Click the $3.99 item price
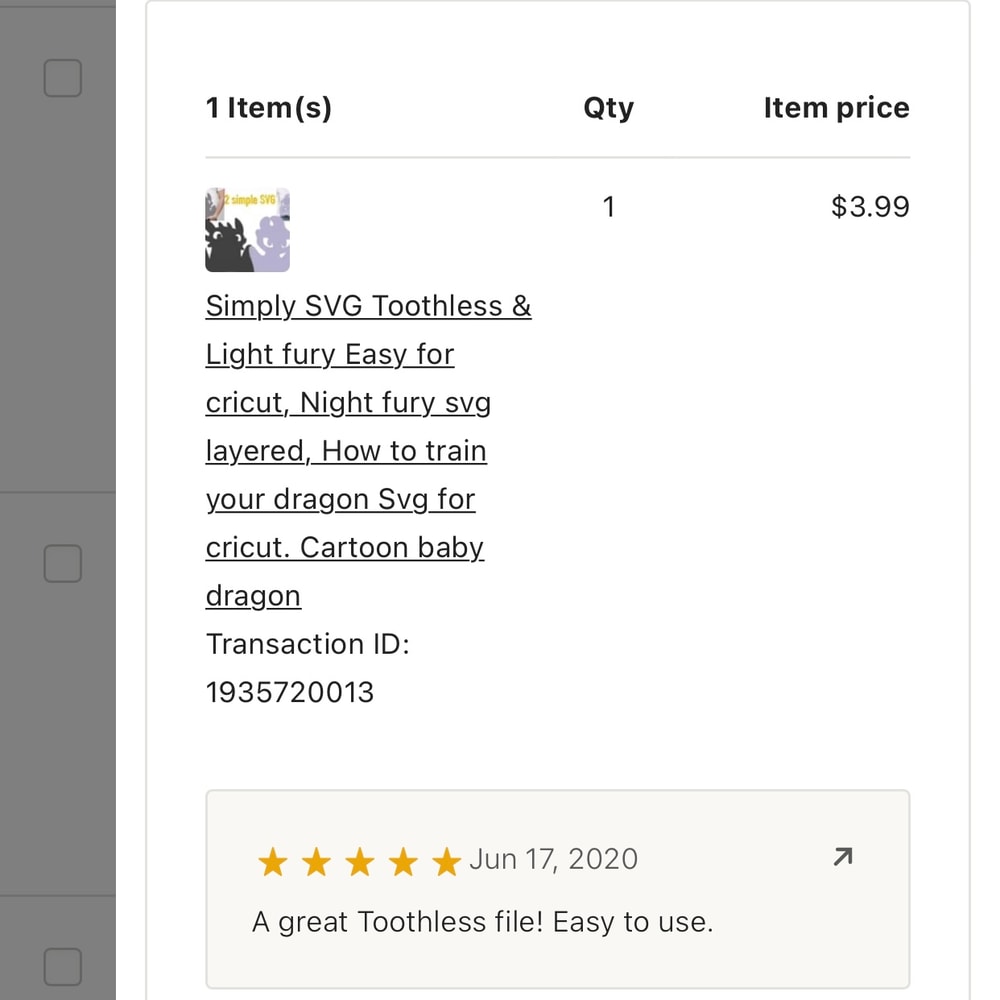1000x1000 pixels. point(870,207)
